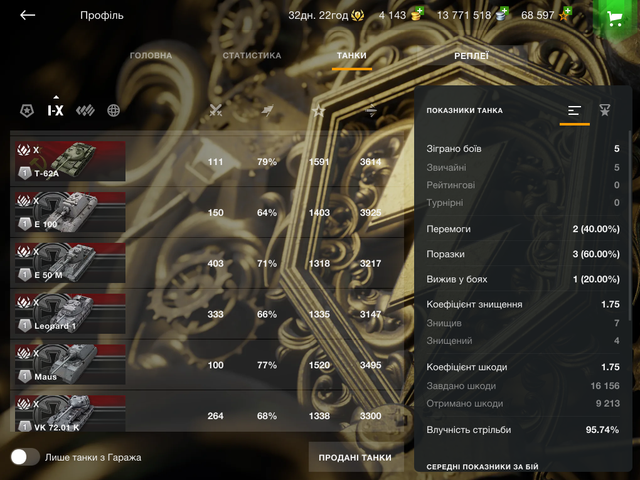
Task: Open the Реплеї tab
Action: click(x=471, y=56)
